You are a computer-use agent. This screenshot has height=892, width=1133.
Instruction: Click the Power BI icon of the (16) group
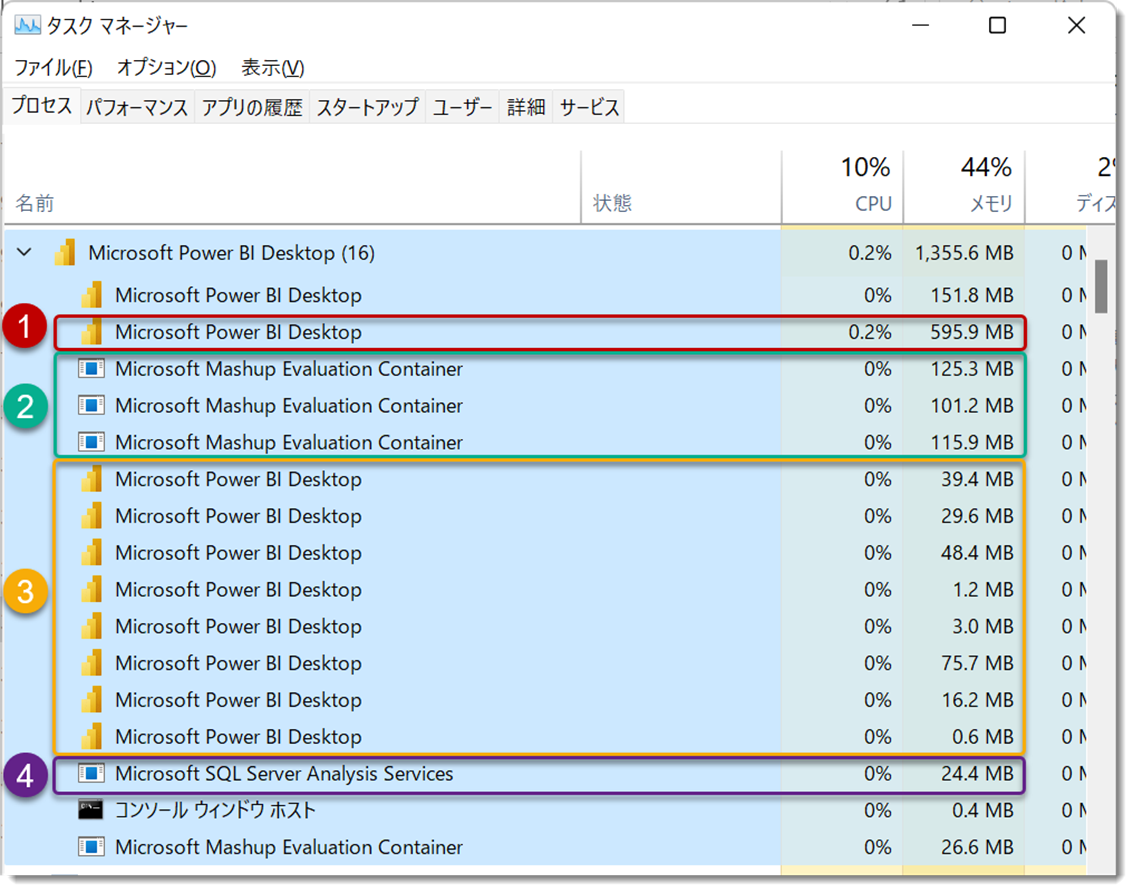(x=64, y=252)
